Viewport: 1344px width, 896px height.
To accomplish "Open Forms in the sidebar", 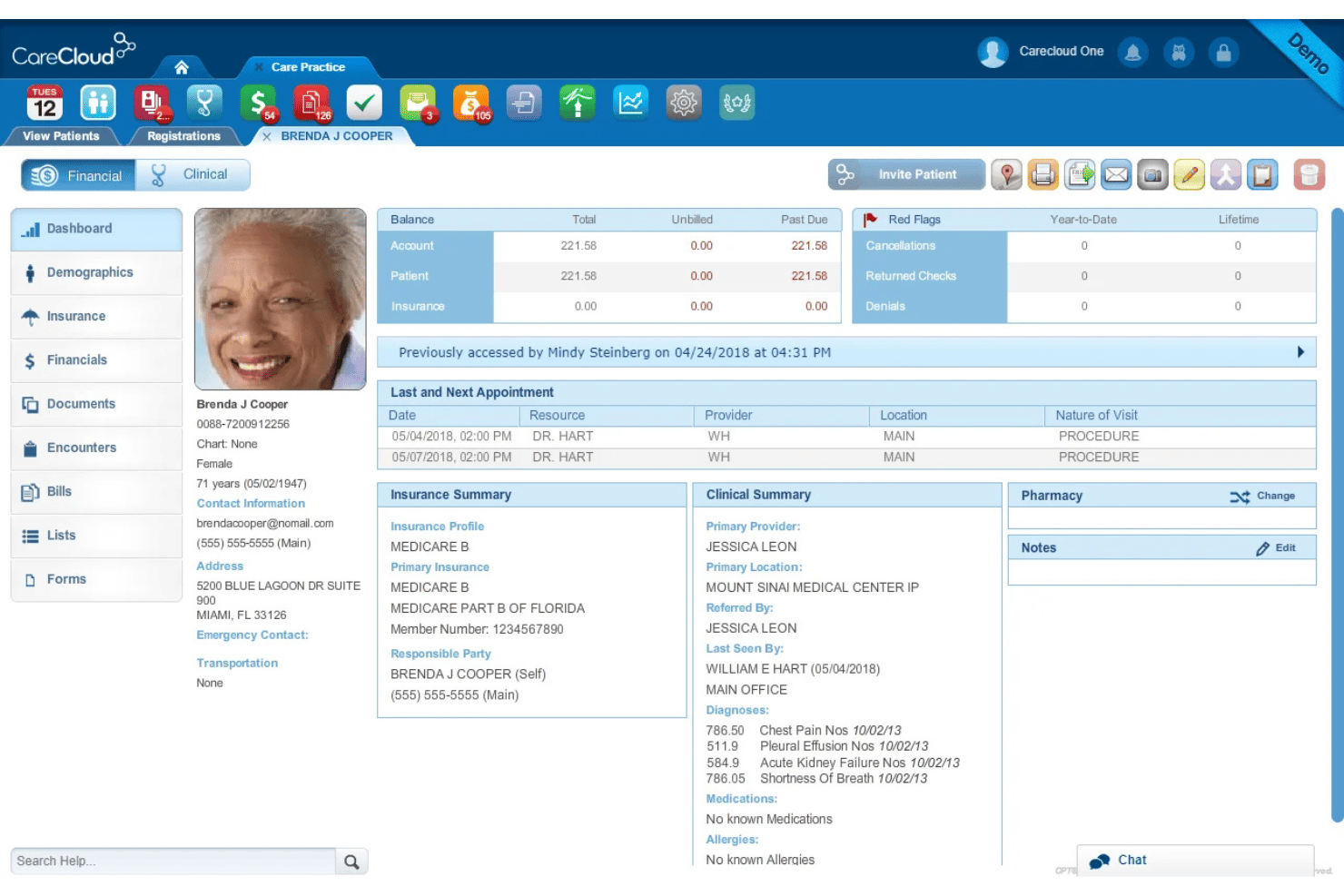I will [x=96, y=579].
